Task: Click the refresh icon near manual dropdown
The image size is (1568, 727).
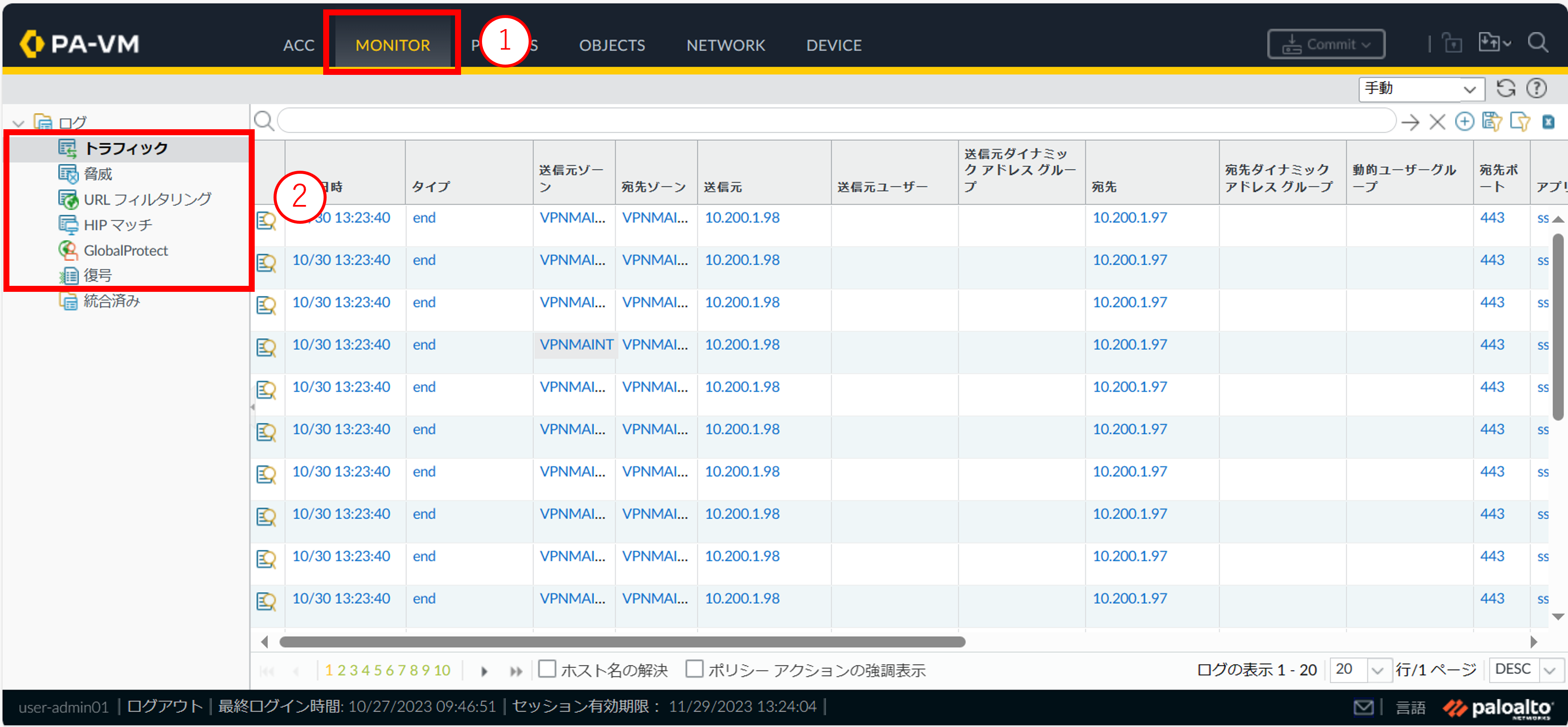Action: [1506, 89]
